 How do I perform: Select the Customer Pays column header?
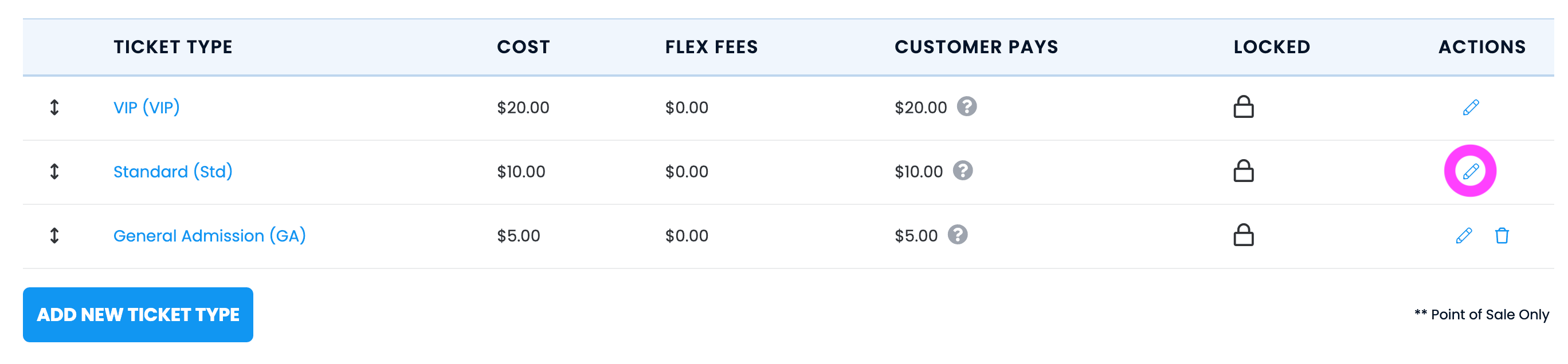[977, 47]
